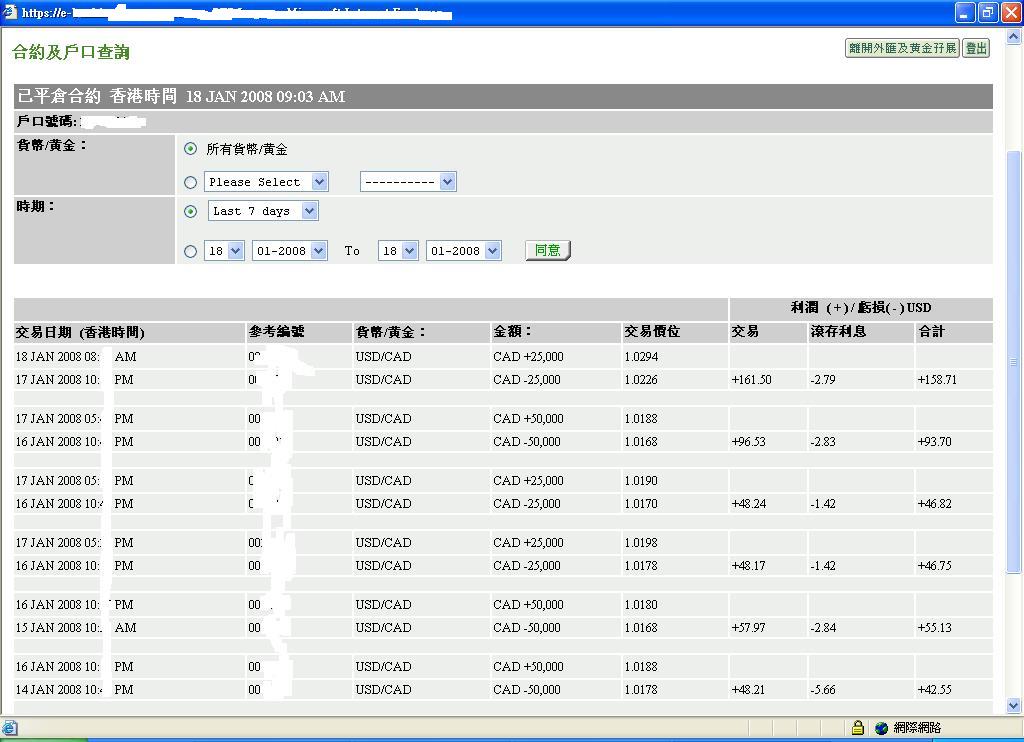
Task: Click the profit value +48.21
Action: [x=748, y=690]
